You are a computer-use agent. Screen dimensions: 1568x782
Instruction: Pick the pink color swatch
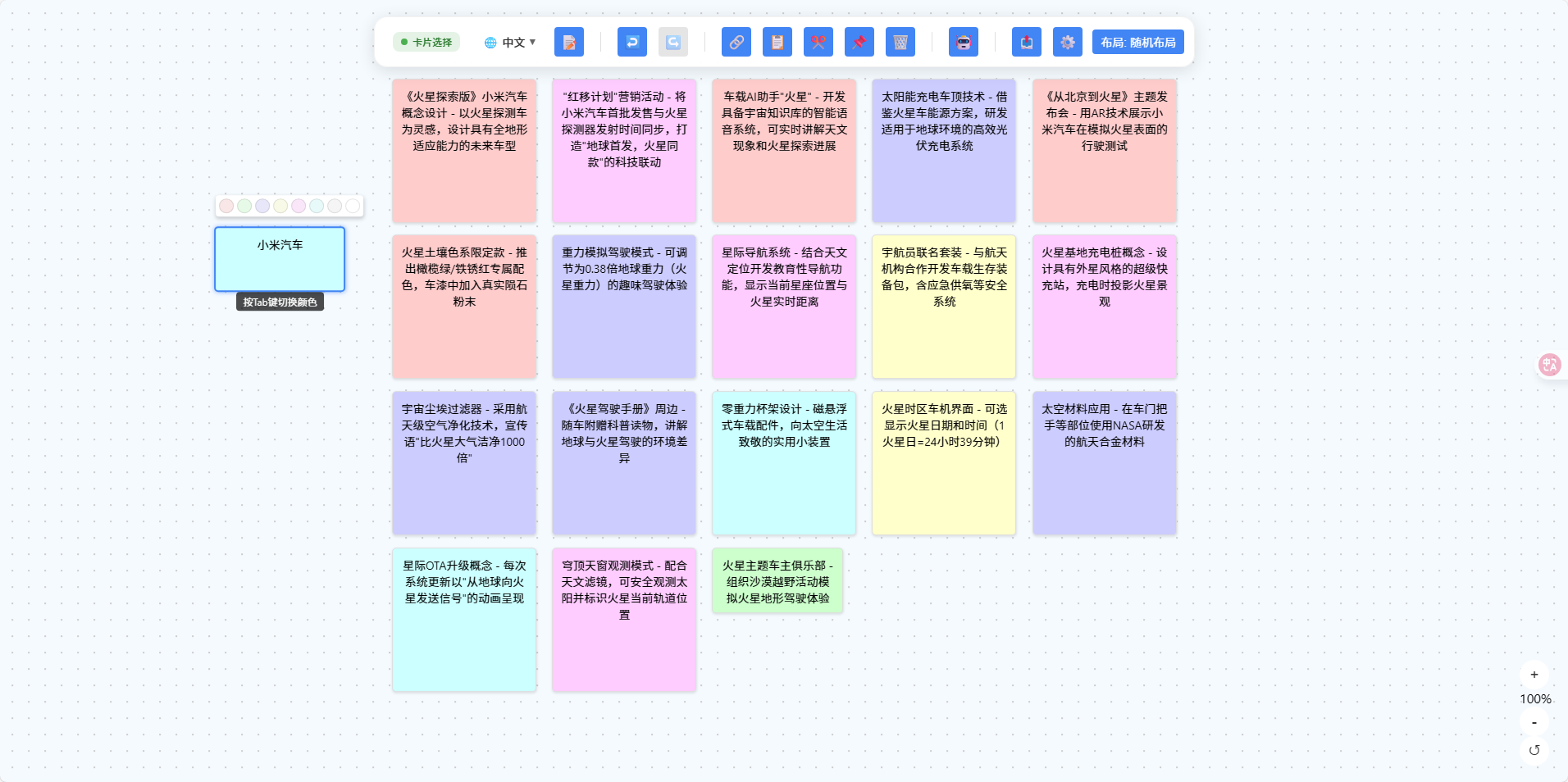[226, 206]
